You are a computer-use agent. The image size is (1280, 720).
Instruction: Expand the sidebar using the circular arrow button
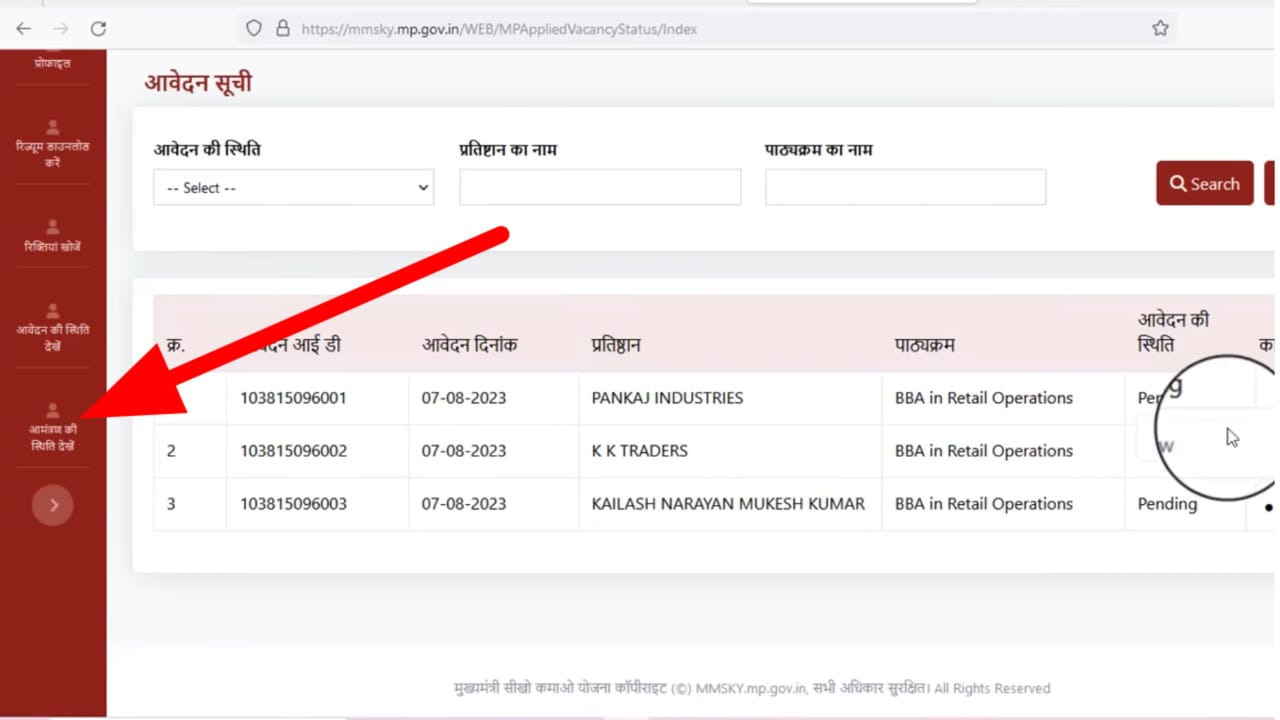(x=52, y=505)
